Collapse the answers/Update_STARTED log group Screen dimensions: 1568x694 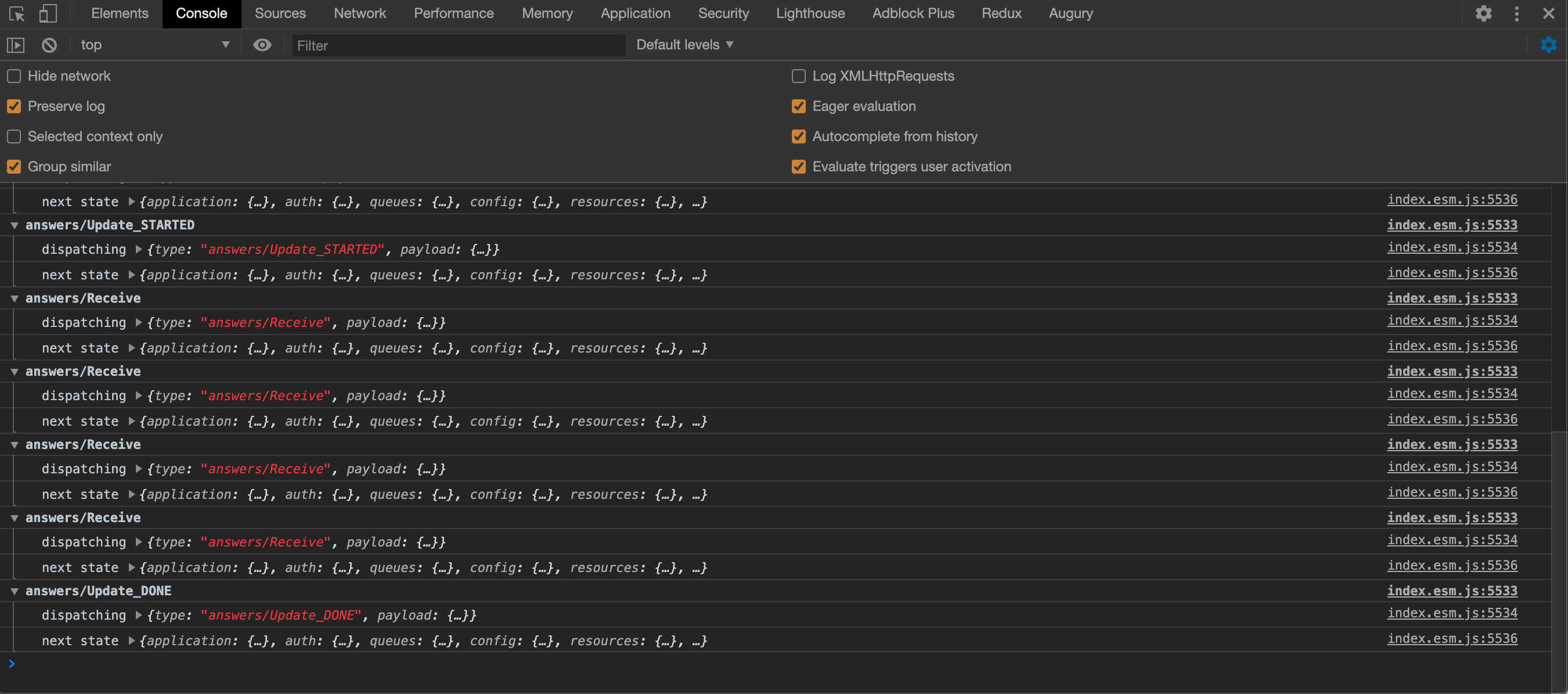[14, 225]
